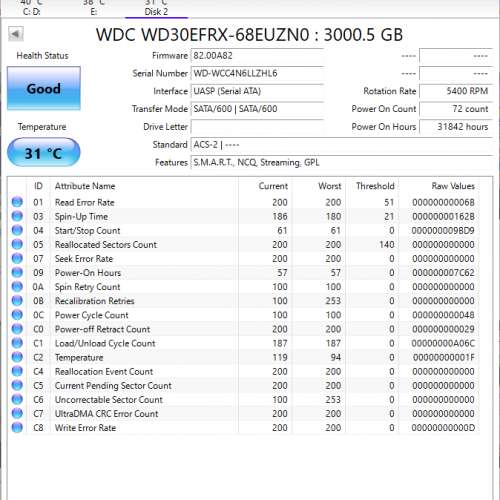This screenshot has height=500, width=500.
Task: Switch to the E: drive tab
Action: pos(94,8)
